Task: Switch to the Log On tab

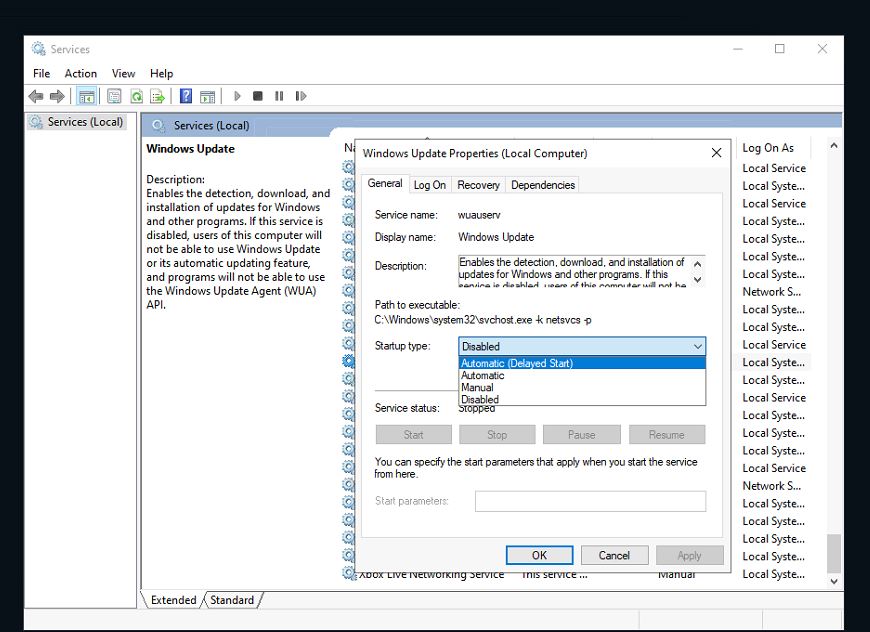Action: pos(430,185)
